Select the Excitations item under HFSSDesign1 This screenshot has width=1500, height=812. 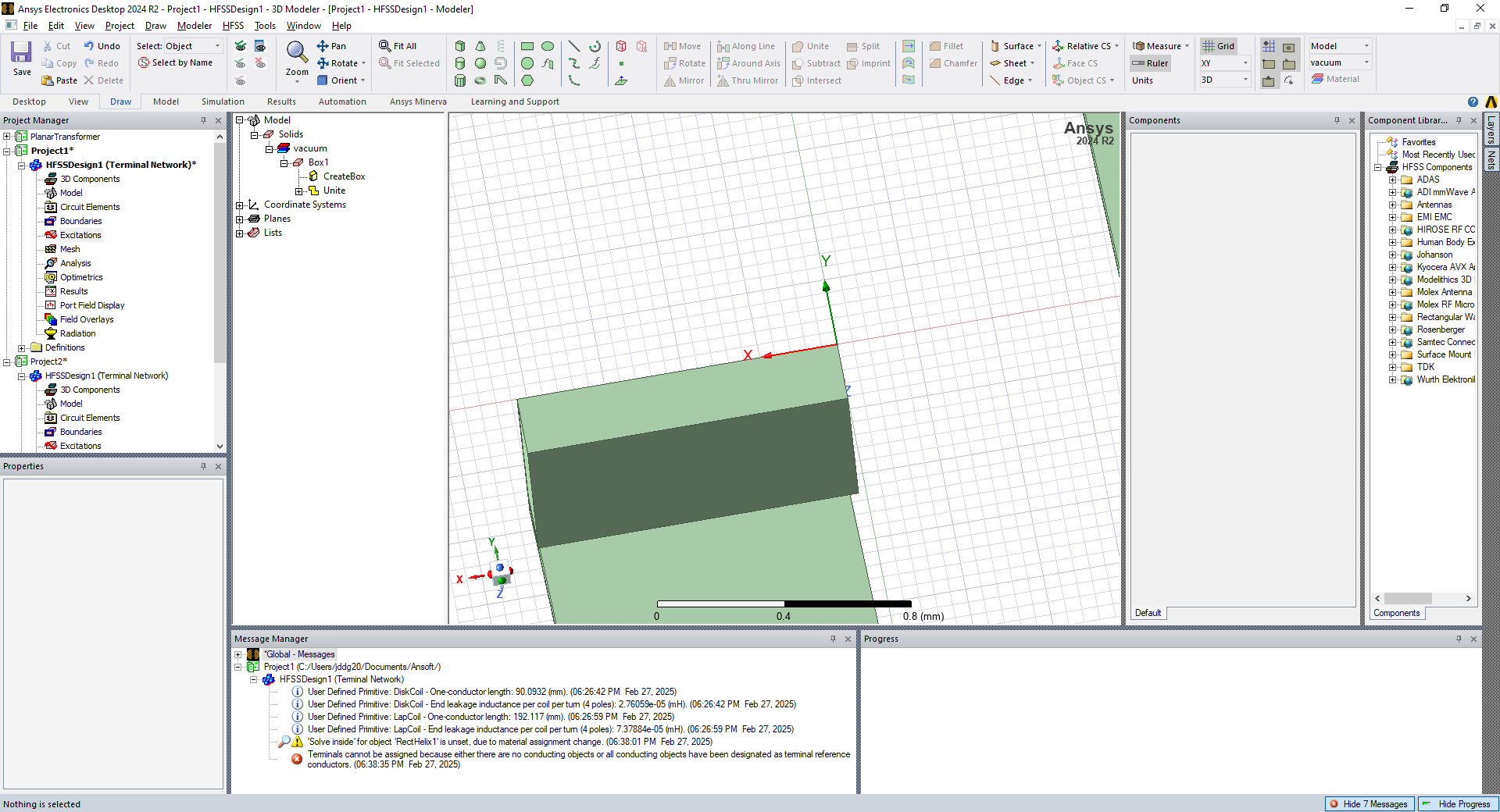[x=80, y=235]
